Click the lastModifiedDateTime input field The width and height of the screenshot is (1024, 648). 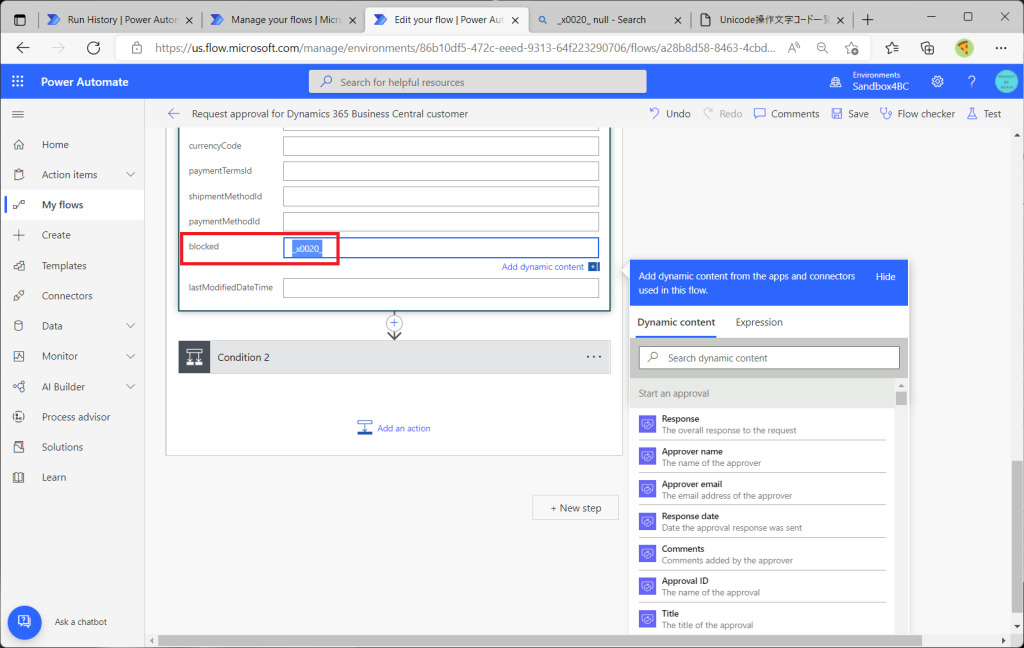tap(441, 288)
